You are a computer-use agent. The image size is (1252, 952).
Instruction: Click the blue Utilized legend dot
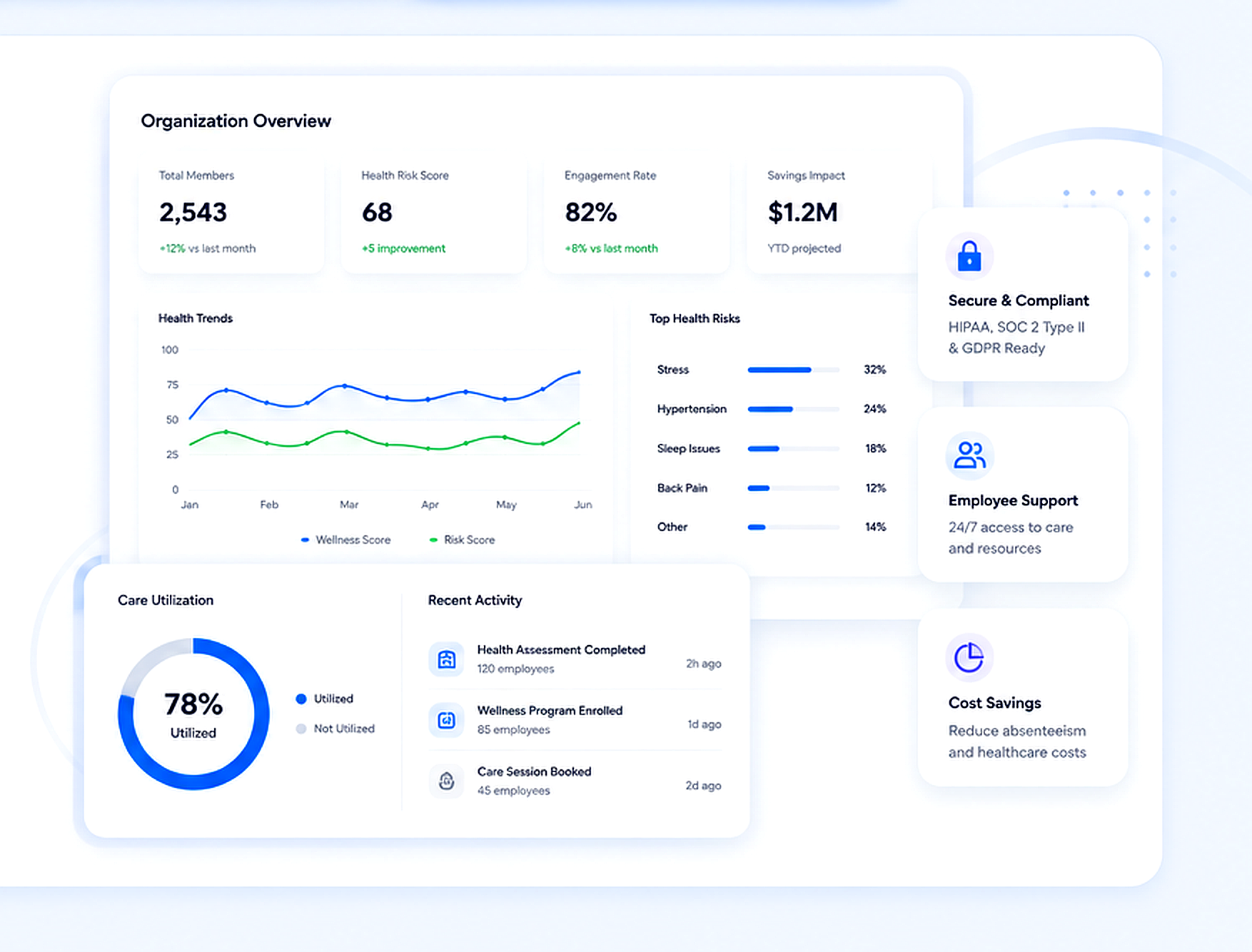point(301,699)
